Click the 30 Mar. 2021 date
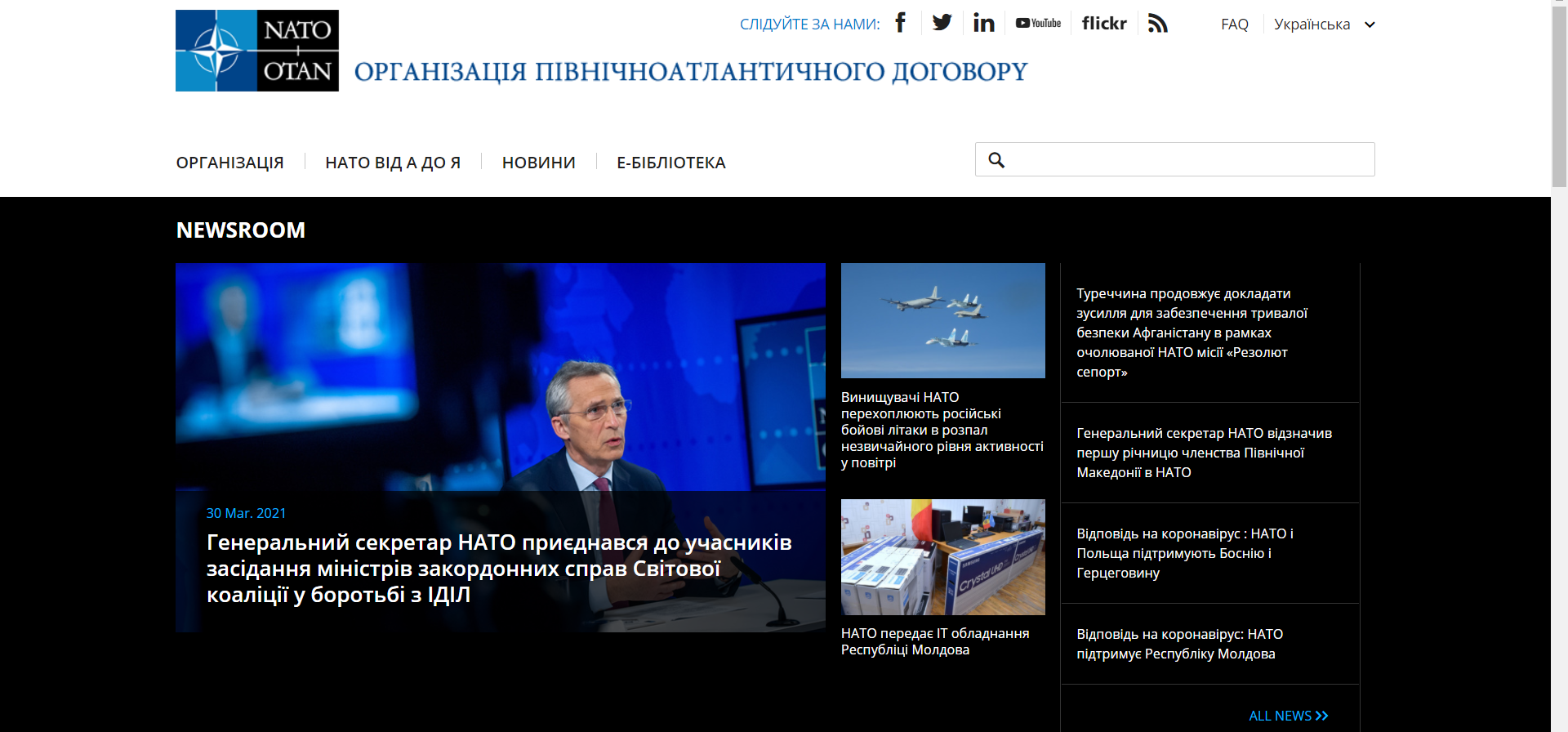1568x732 pixels. pos(246,513)
